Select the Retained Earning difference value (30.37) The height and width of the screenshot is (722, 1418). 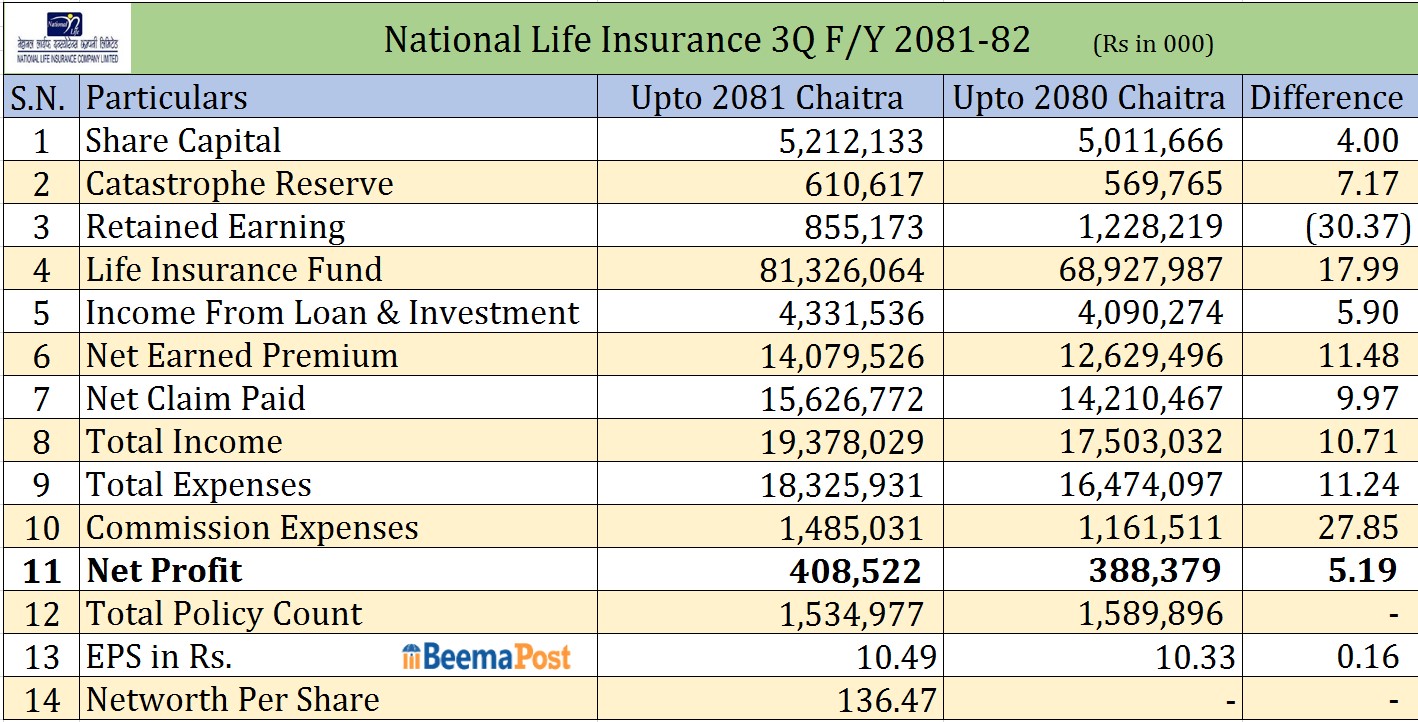(1358, 227)
